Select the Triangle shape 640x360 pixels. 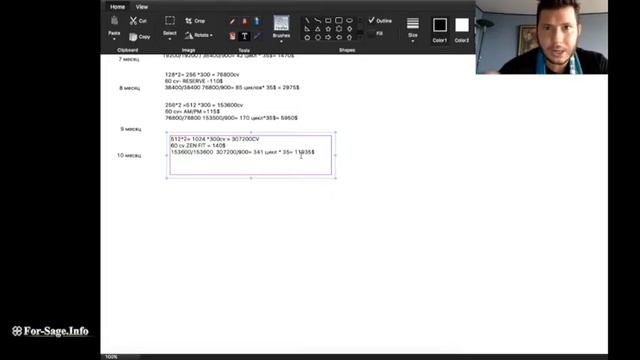(318, 29)
